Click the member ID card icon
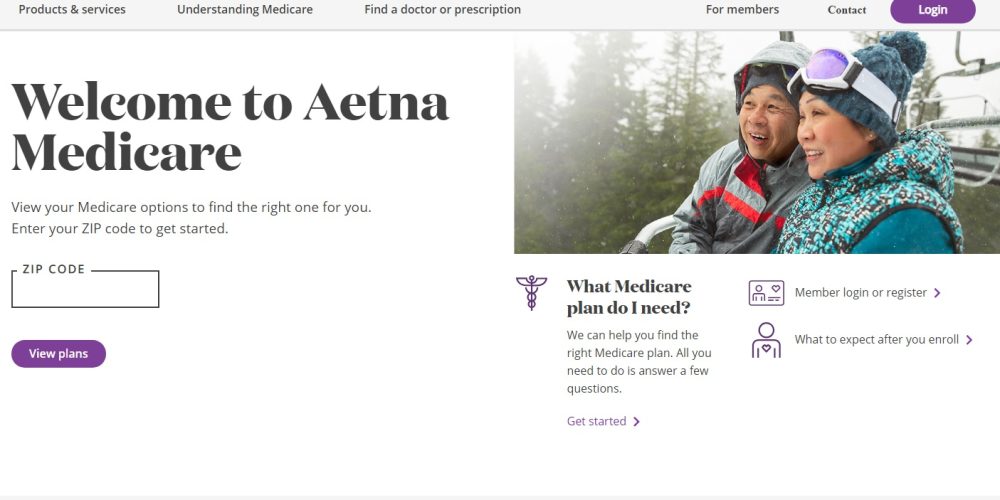1000x500 pixels. click(x=766, y=293)
